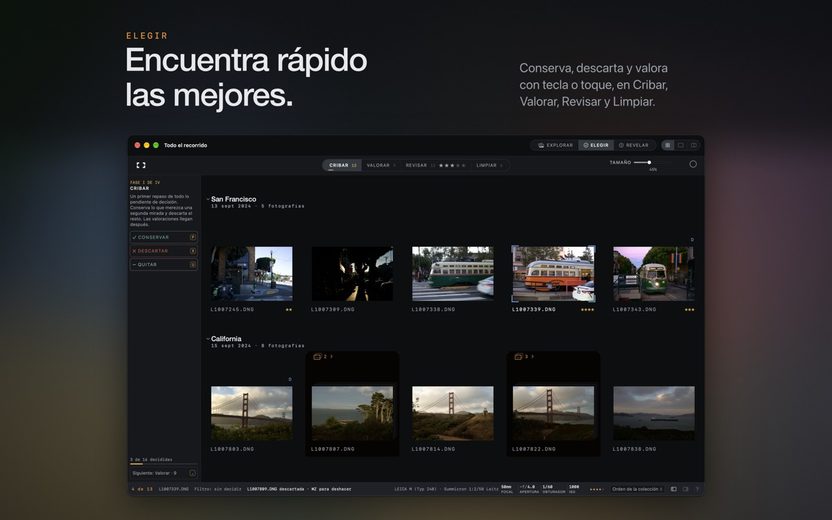Toggle left sidebar icon in status bar
This screenshot has width=832, height=520.
pyautogui.click(x=674, y=489)
